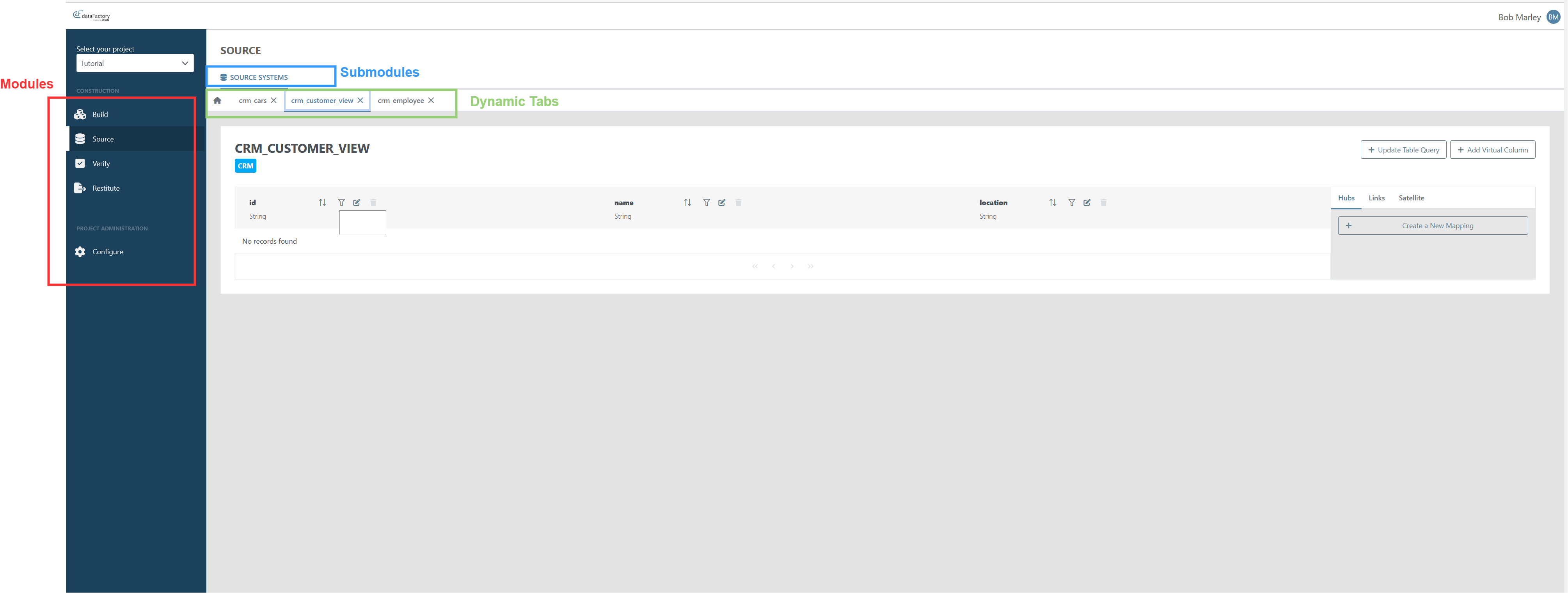Viewport: 1568px width, 593px height.
Task: Click the BM user avatar
Action: coord(1553,17)
